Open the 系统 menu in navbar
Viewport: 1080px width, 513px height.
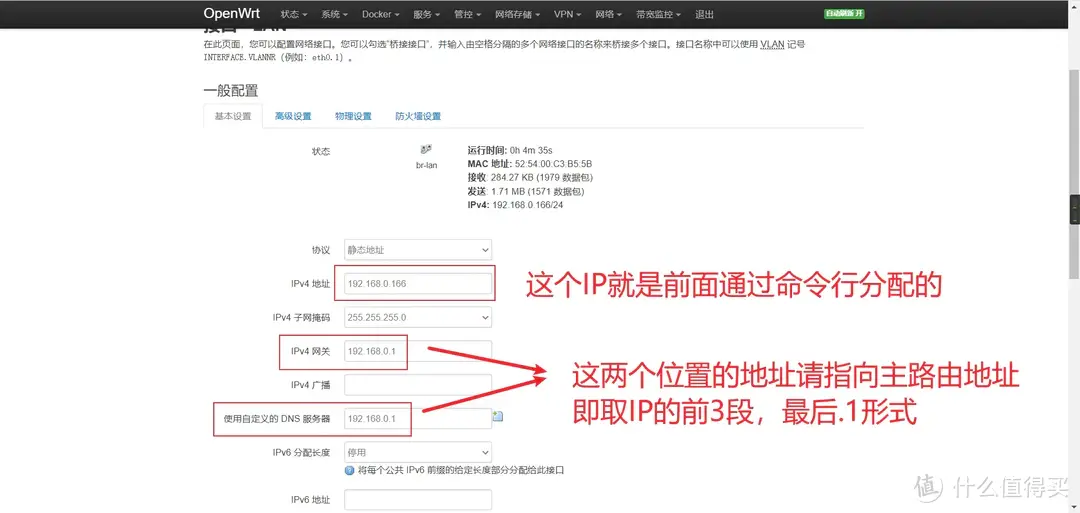(334, 14)
